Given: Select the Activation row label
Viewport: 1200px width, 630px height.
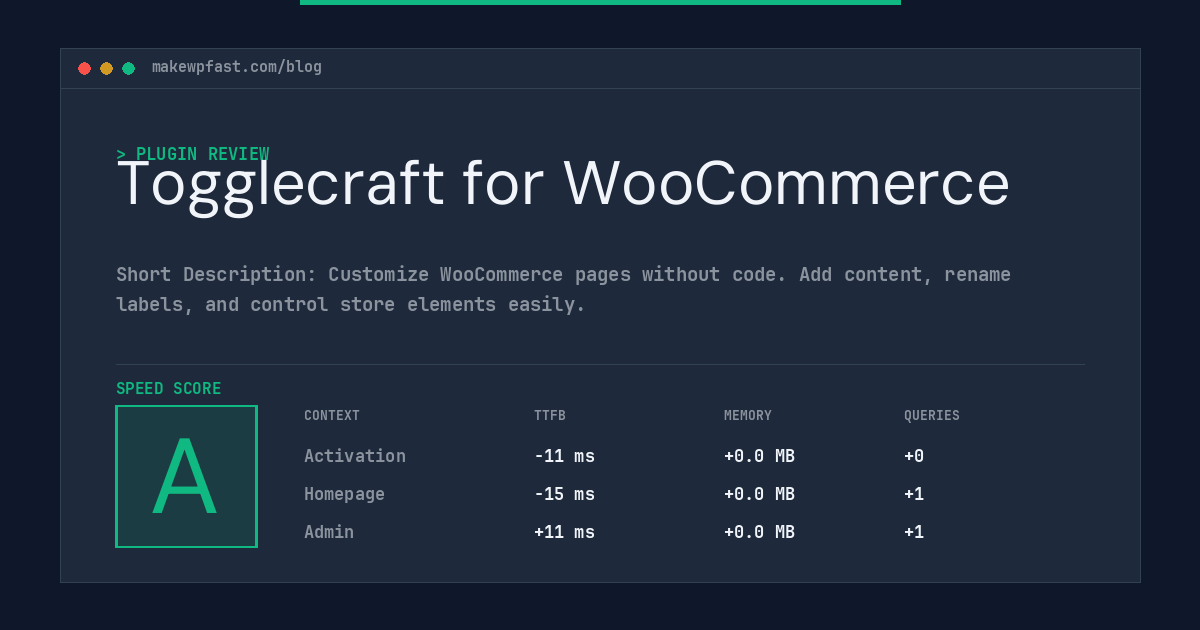Looking at the screenshot, I should tap(355, 456).
